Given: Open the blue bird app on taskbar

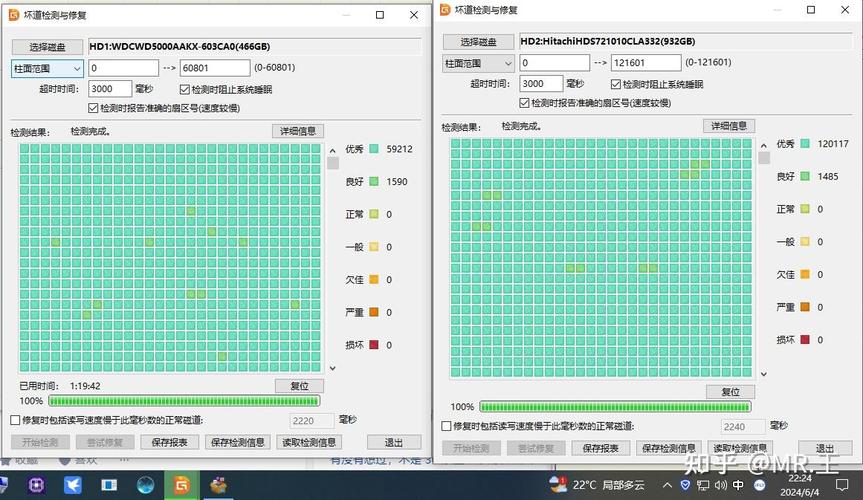Looking at the screenshot, I should [x=73, y=485].
